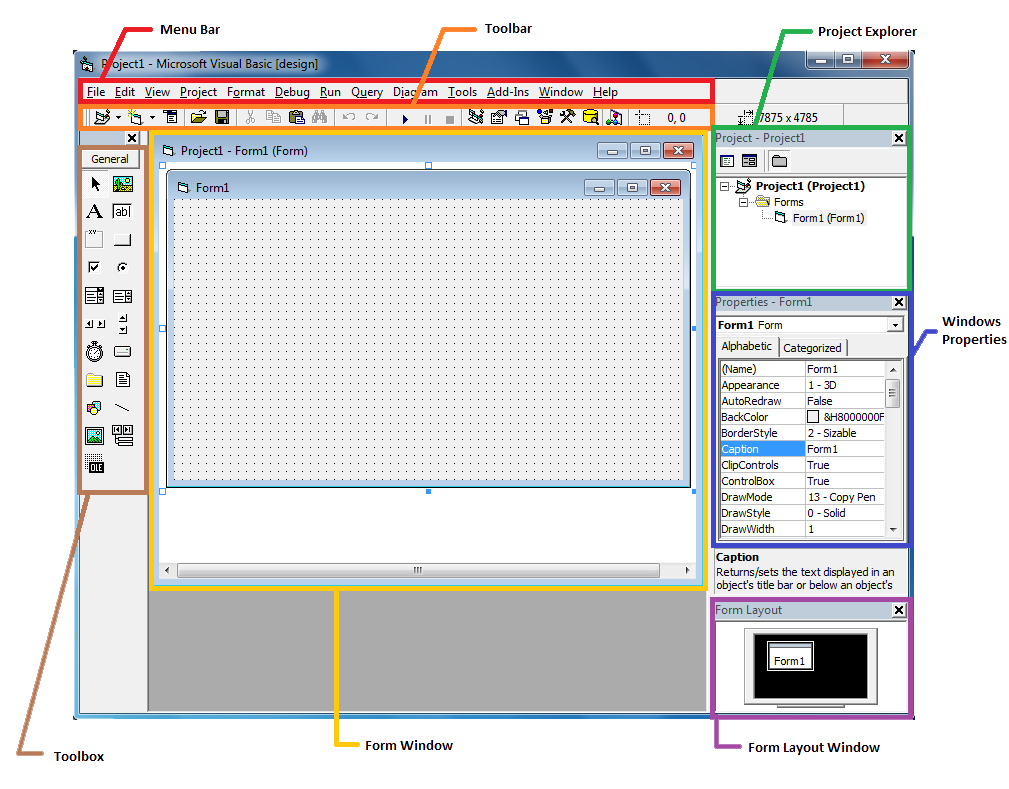Click the Data View Window toolbar icon

pyautogui.click(x=590, y=117)
